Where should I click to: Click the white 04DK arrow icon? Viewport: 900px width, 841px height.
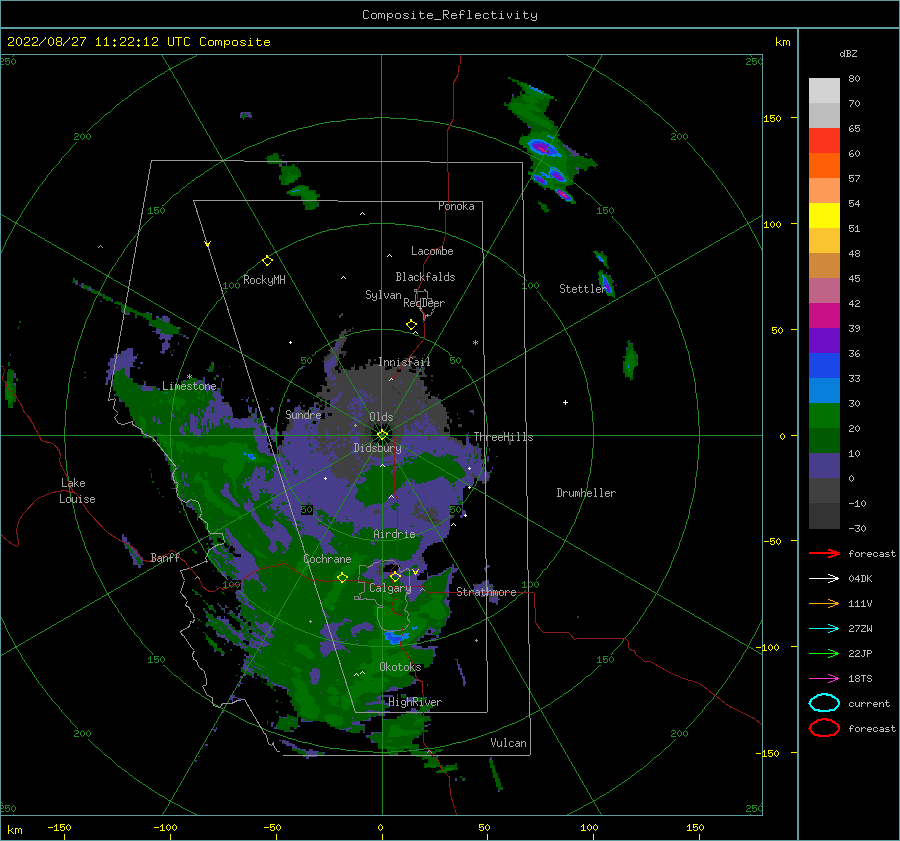(x=824, y=578)
